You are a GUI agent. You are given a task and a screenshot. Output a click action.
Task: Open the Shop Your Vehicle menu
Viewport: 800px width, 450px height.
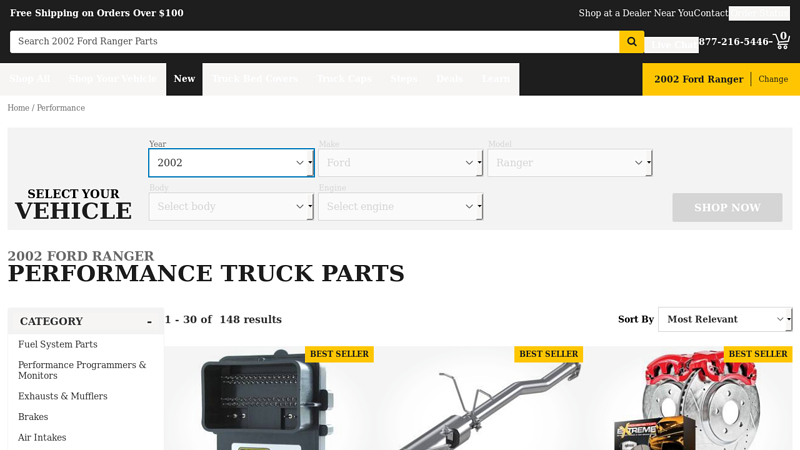[113, 79]
